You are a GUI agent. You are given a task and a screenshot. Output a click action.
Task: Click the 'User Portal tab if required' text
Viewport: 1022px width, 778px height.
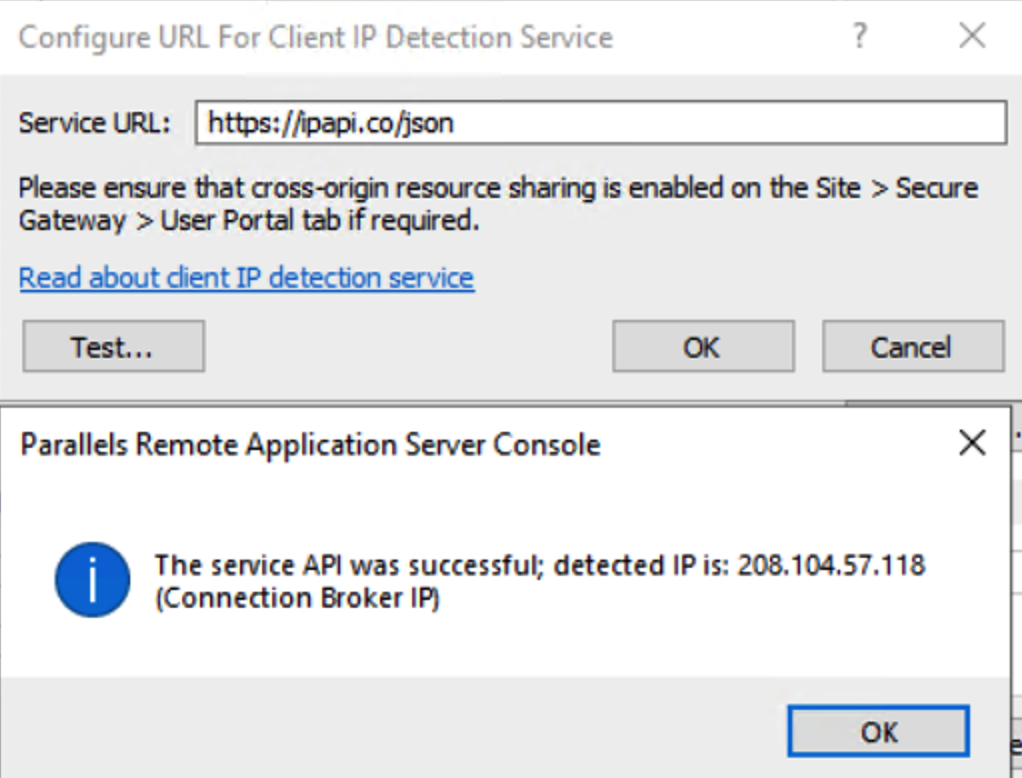(x=320, y=219)
